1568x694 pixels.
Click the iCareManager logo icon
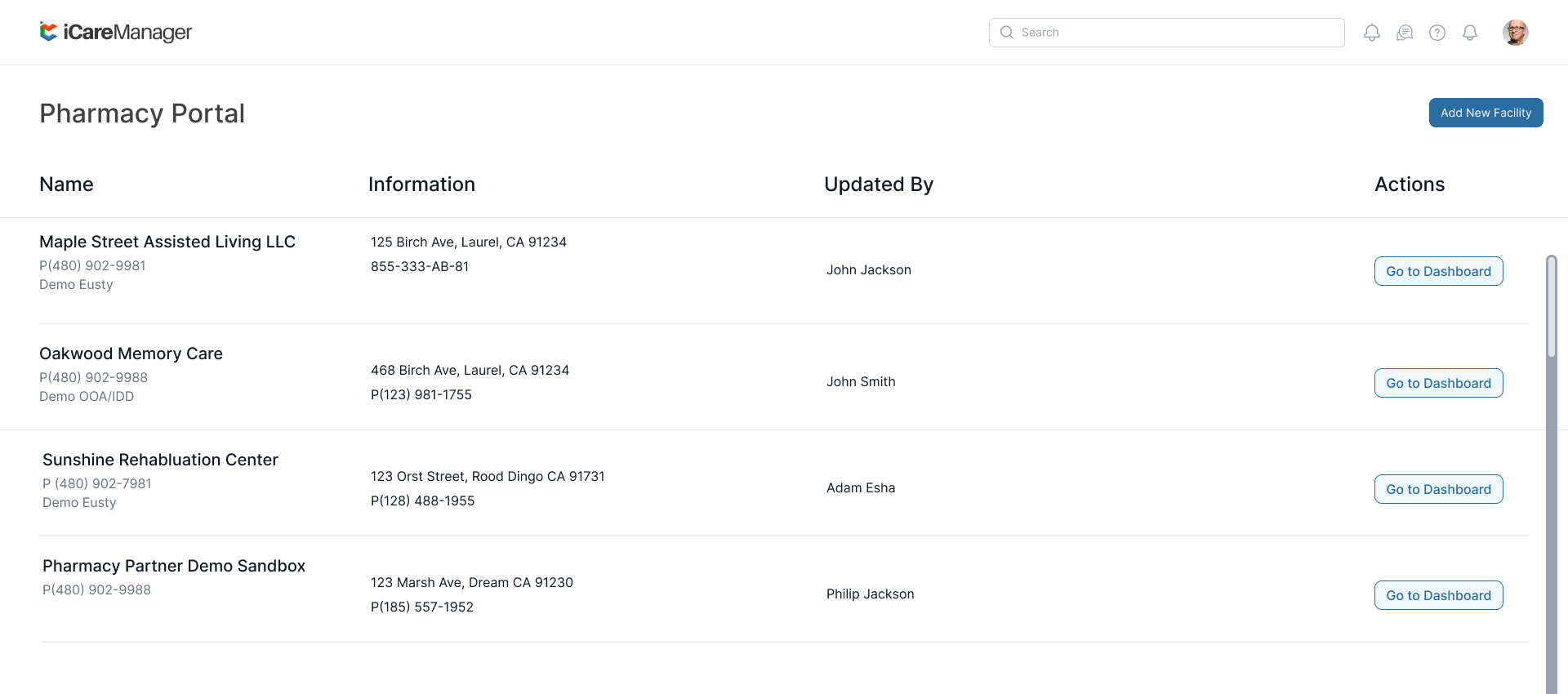(48, 32)
